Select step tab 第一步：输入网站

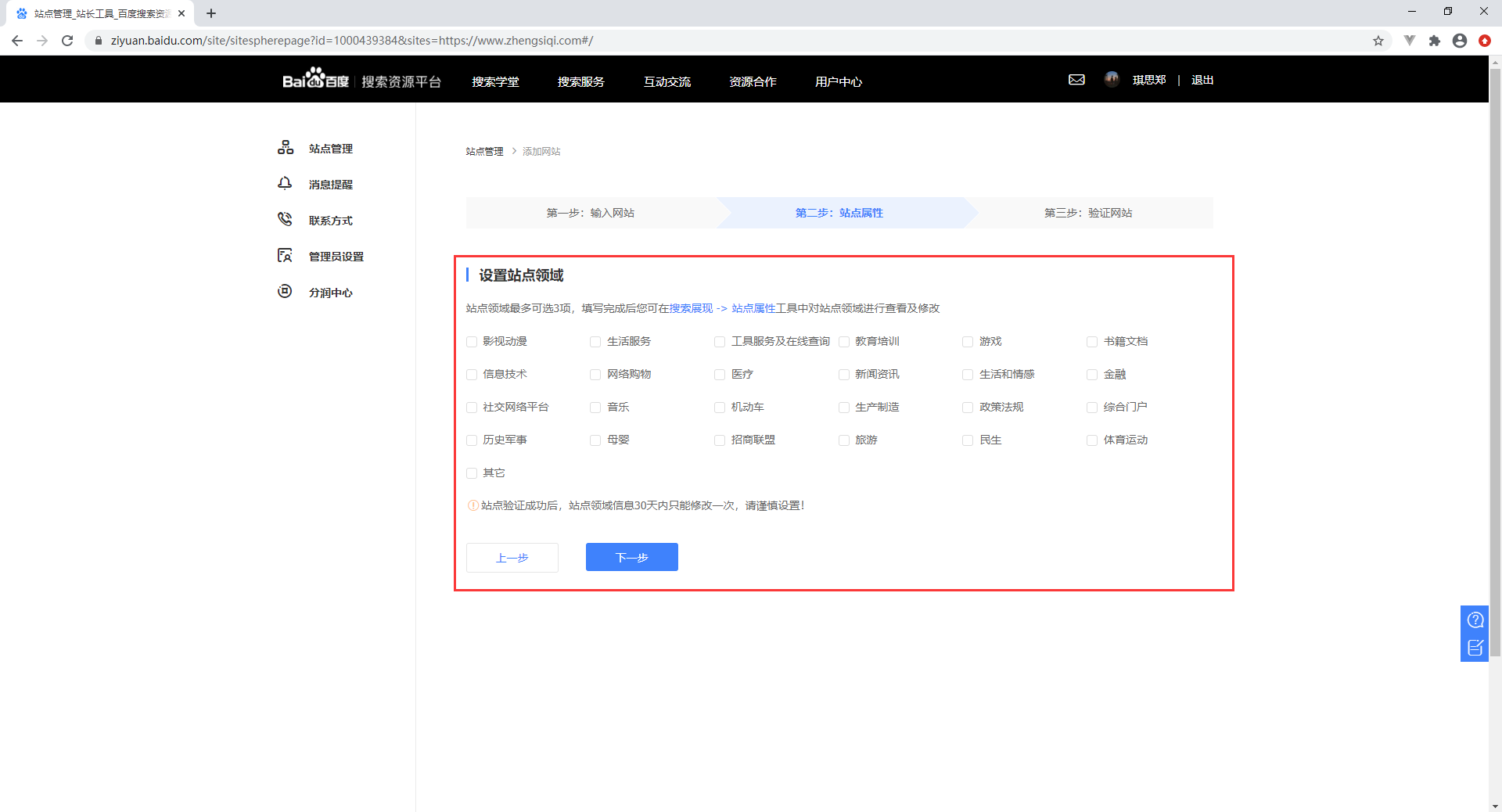pyautogui.click(x=591, y=213)
